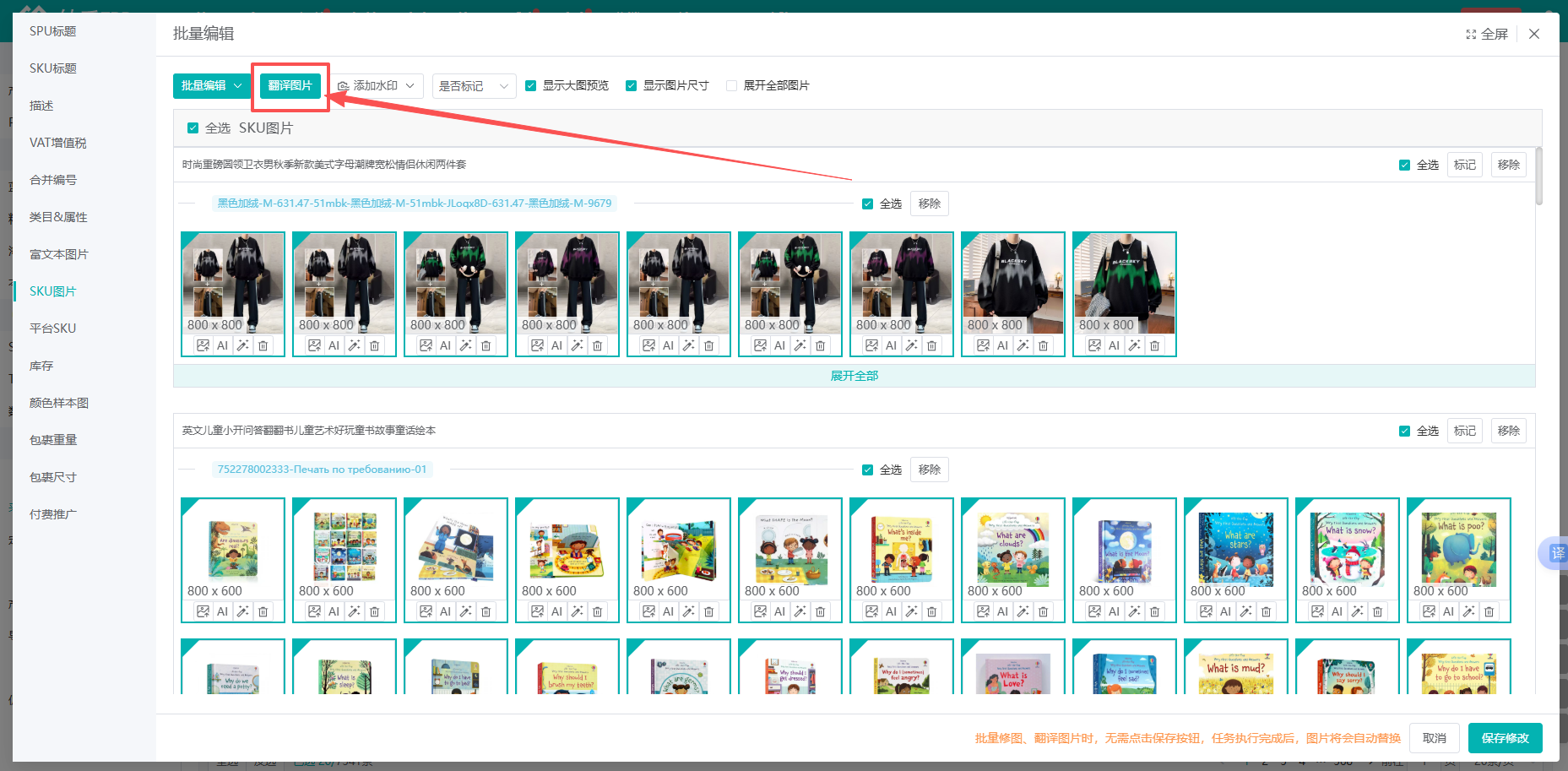Image resolution: width=1568 pixels, height=771 pixels.
Task: Expand the 添加水印 dropdown
Action: click(377, 85)
